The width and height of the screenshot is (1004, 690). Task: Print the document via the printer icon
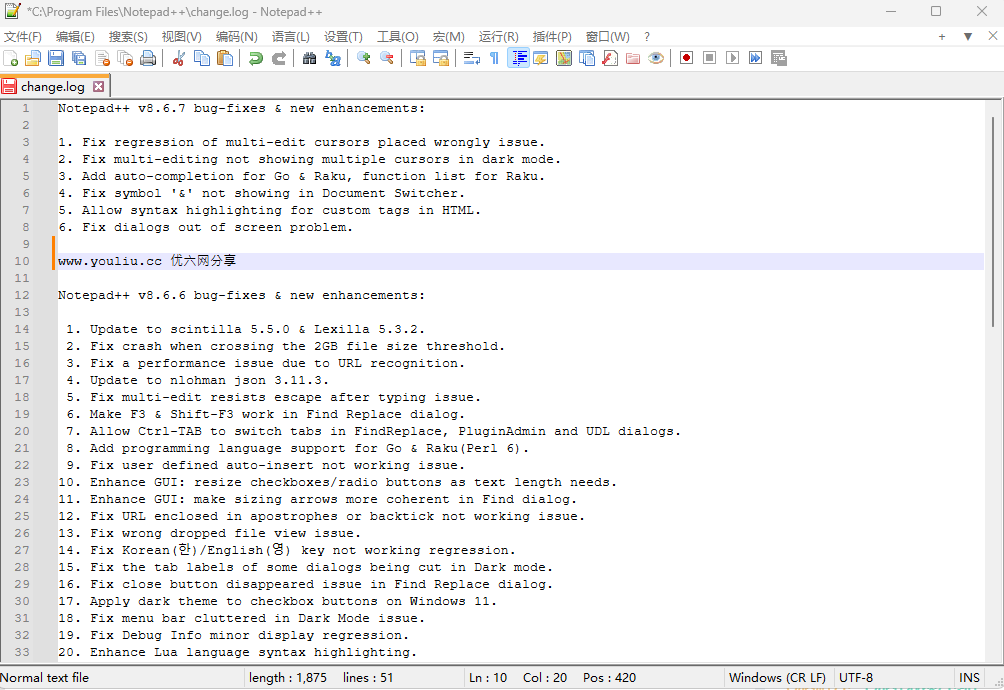pos(148,58)
